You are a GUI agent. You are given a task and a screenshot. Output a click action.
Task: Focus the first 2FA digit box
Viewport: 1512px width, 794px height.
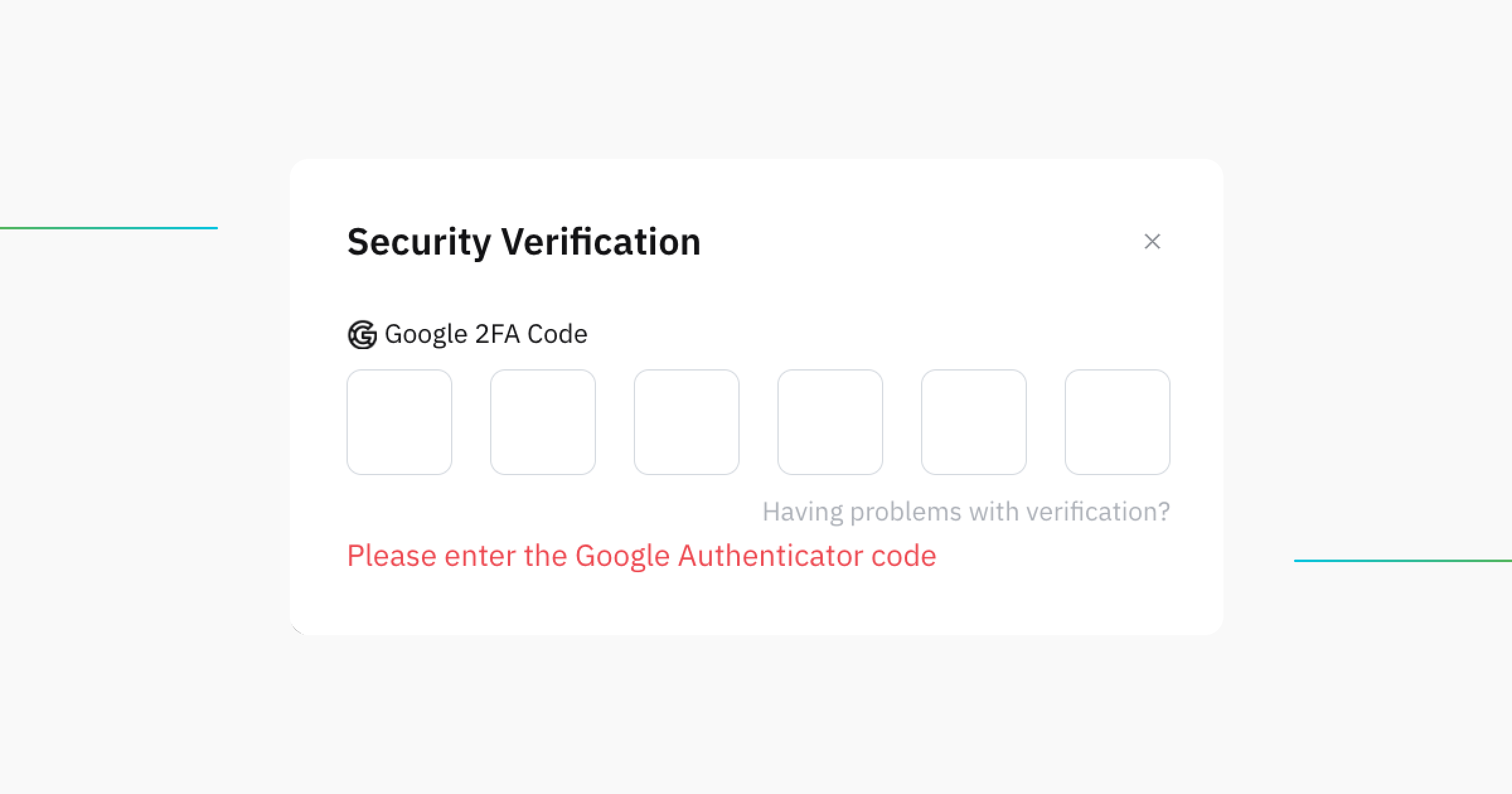[399, 422]
